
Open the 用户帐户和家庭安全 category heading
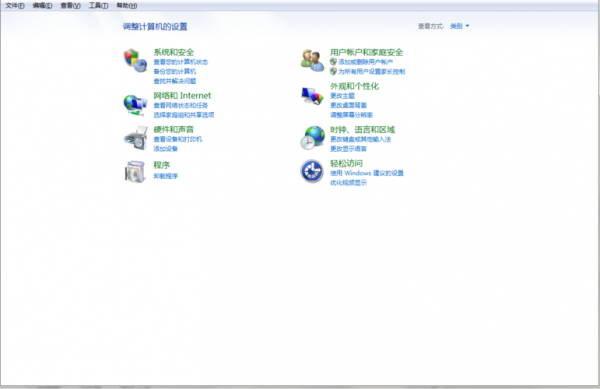tap(367, 52)
